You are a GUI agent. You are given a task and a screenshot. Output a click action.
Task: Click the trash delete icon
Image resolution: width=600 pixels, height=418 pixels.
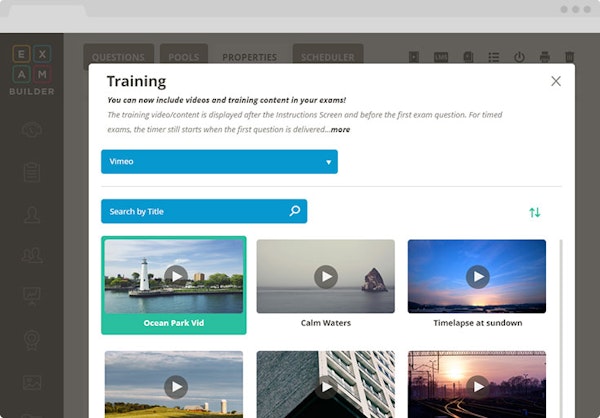pyautogui.click(x=571, y=57)
